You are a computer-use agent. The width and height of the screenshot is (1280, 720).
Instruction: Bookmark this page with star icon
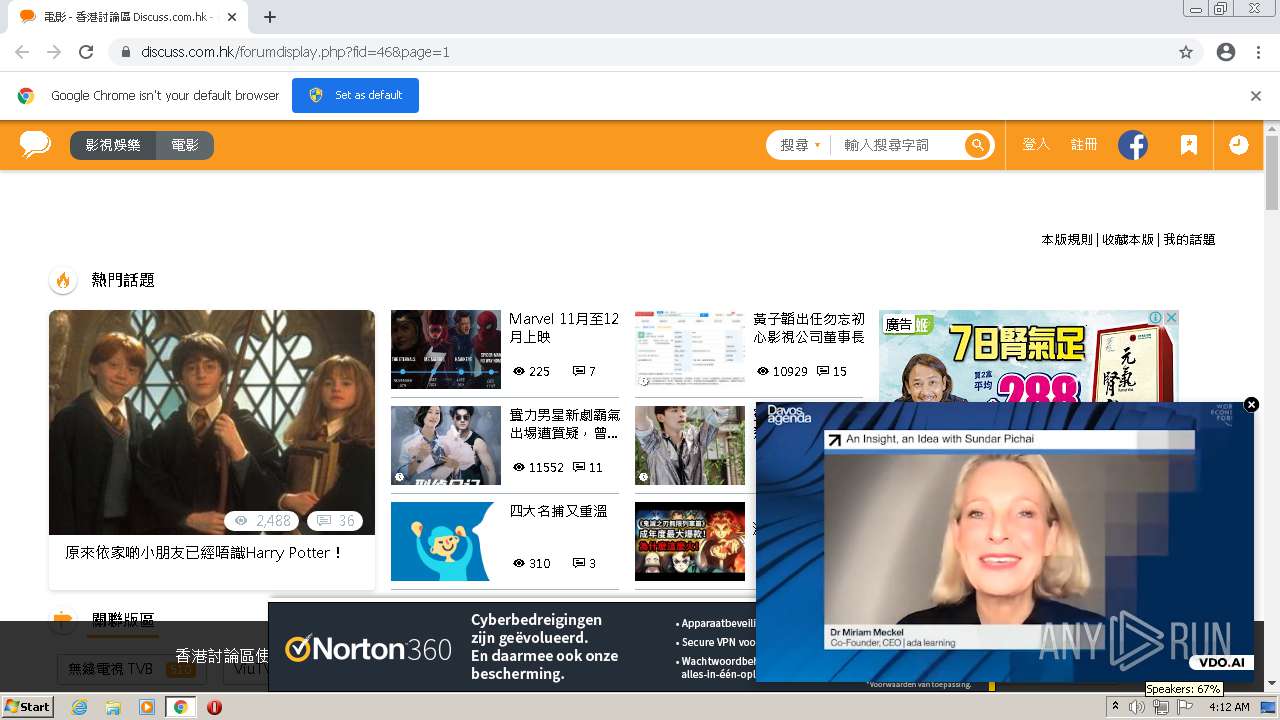[x=1186, y=52]
